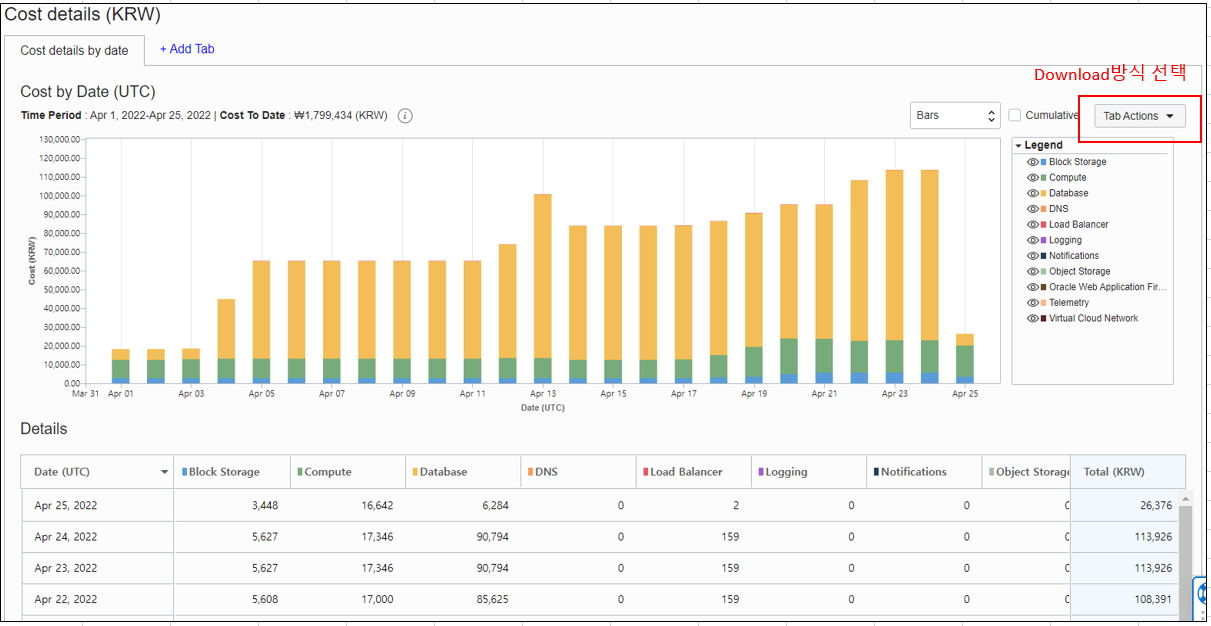Click the Logging column header
The width and height of the screenshot is (1211, 626).
coord(808,472)
